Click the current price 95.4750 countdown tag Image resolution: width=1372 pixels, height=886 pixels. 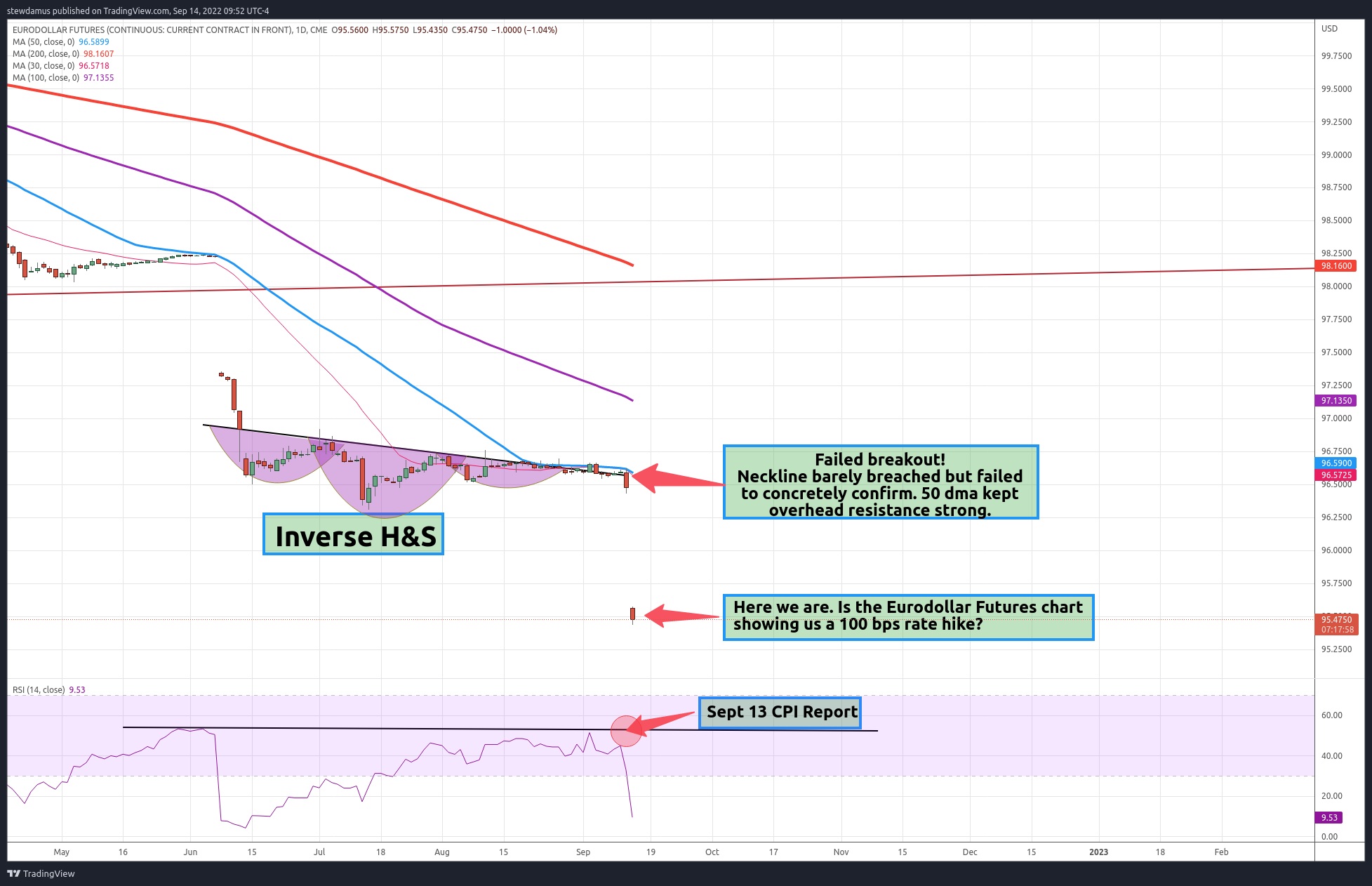(x=1336, y=625)
